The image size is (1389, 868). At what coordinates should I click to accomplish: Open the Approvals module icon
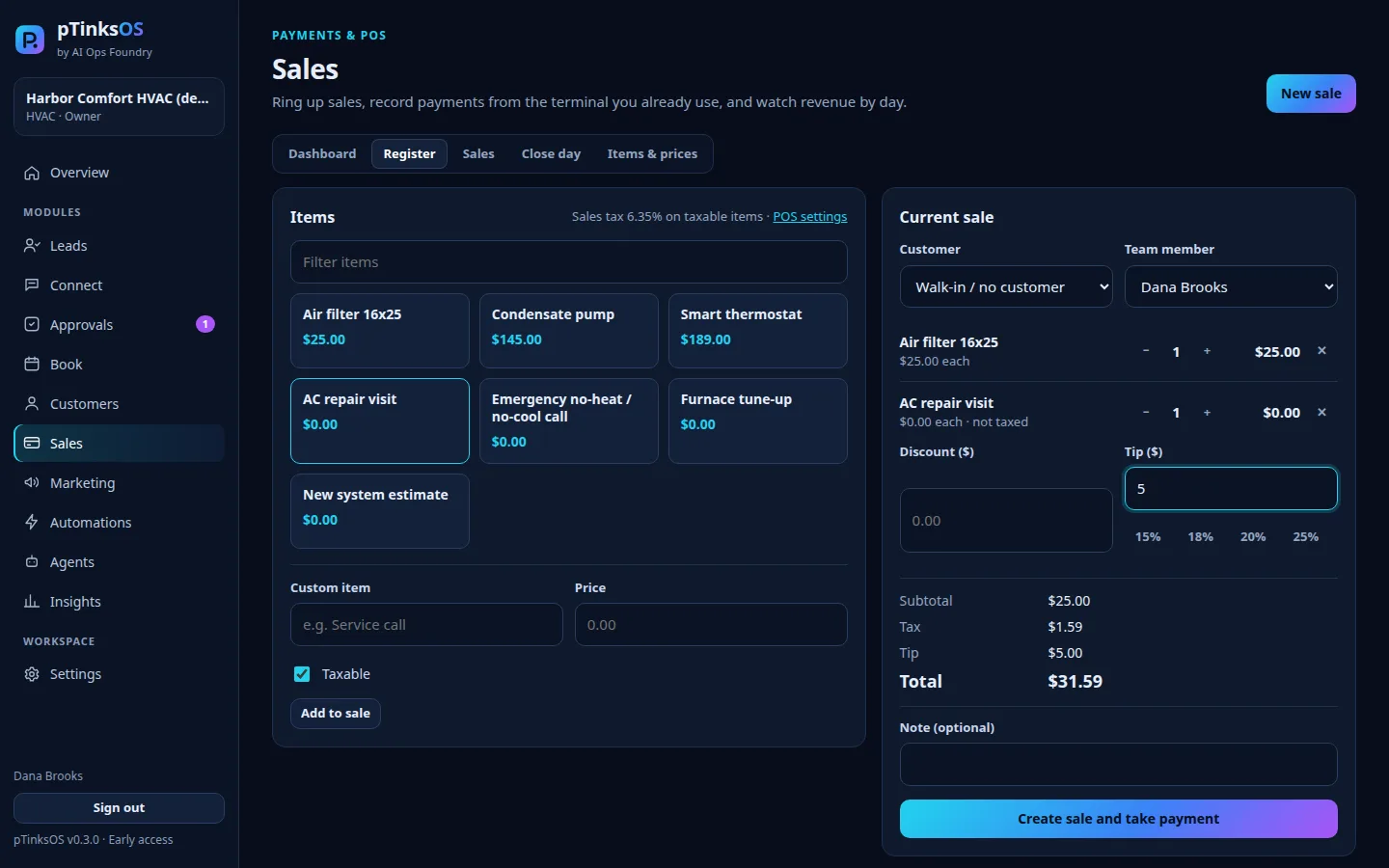click(32, 325)
